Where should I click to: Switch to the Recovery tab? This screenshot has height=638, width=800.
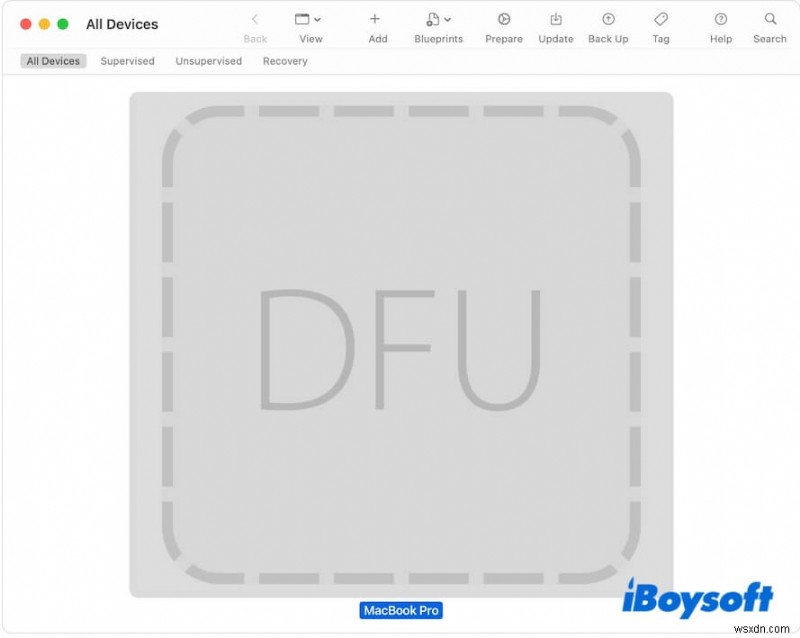coord(285,61)
